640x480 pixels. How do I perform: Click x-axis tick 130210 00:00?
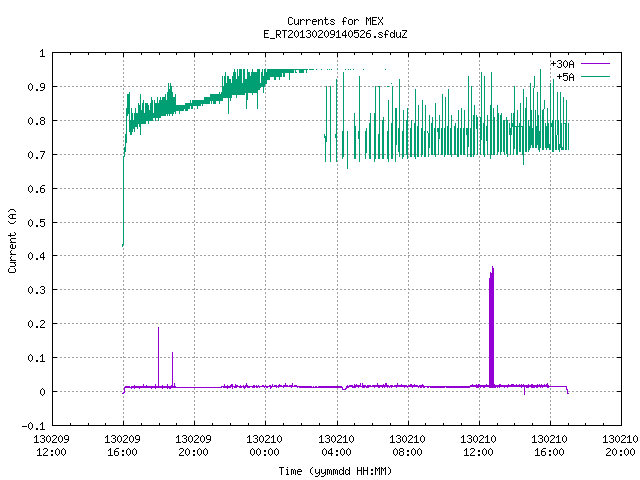(264, 446)
